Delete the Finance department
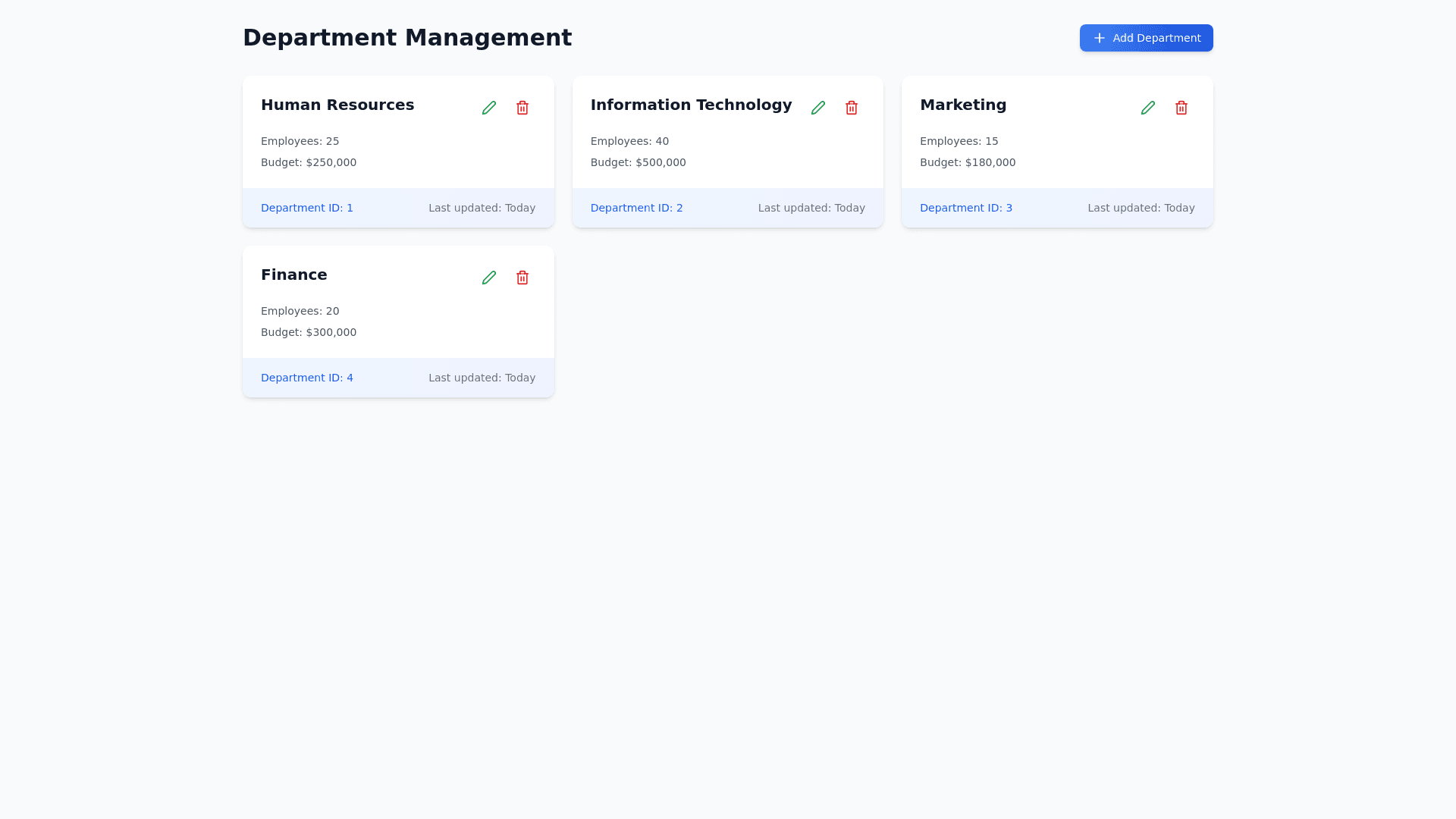The image size is (1456, 819). [522, 278]
